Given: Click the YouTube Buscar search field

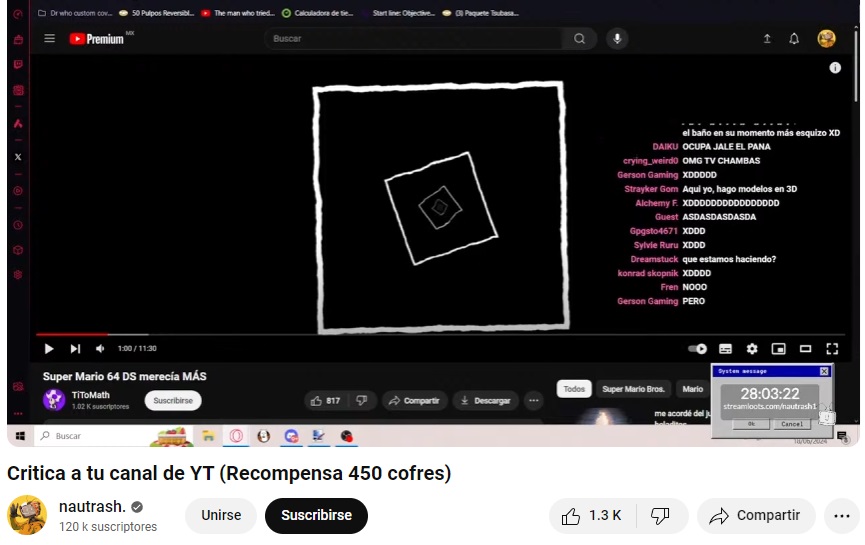Looking at the screenshot, I should click(x=414, y=39).
